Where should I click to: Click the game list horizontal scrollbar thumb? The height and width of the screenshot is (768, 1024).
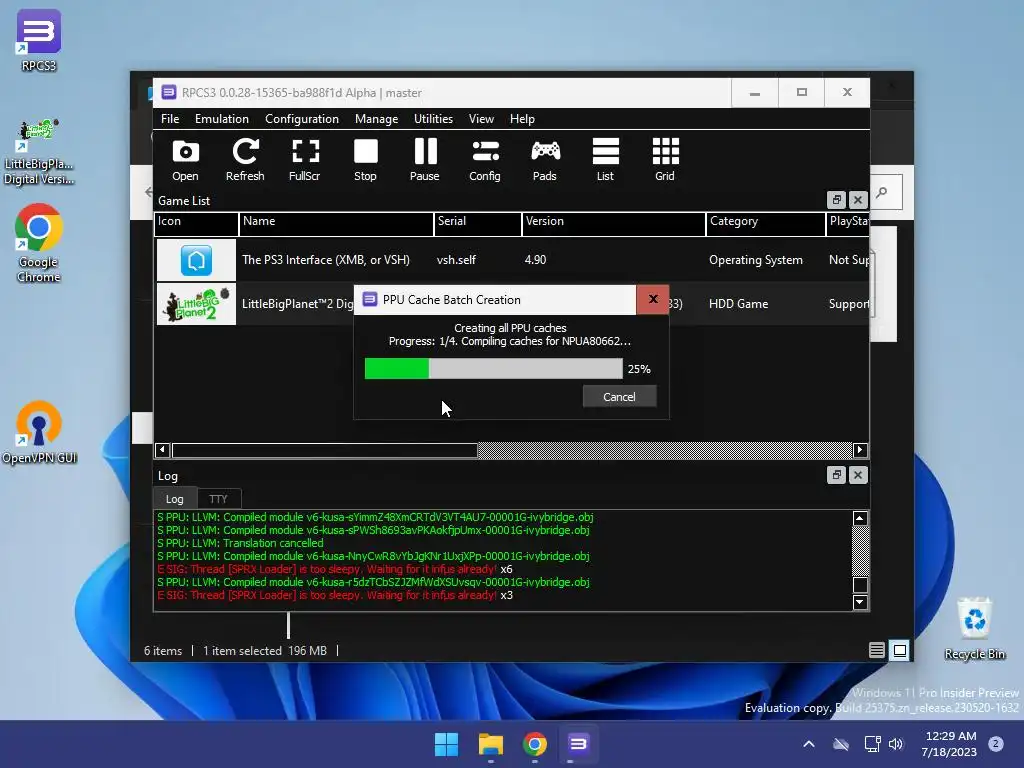point(325,450)
